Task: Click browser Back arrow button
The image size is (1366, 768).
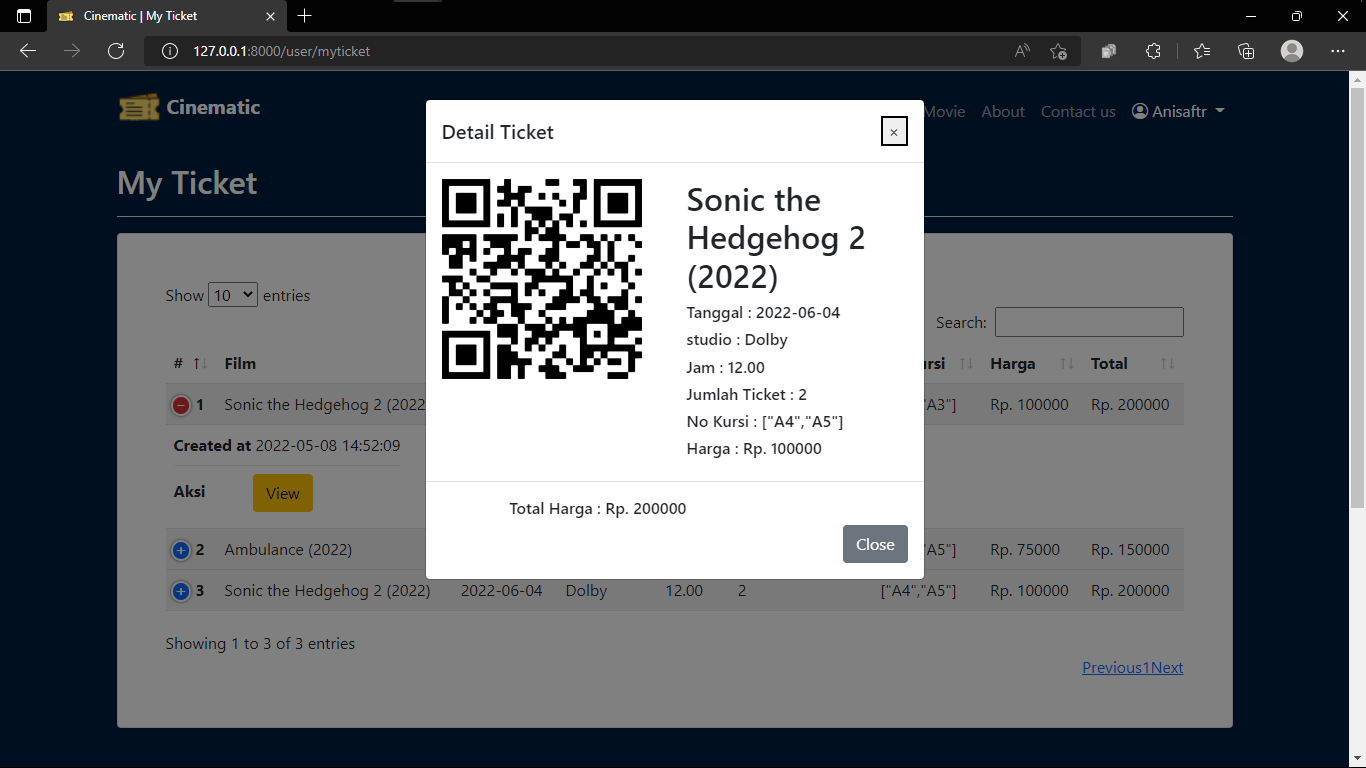Action: [28, 51]
